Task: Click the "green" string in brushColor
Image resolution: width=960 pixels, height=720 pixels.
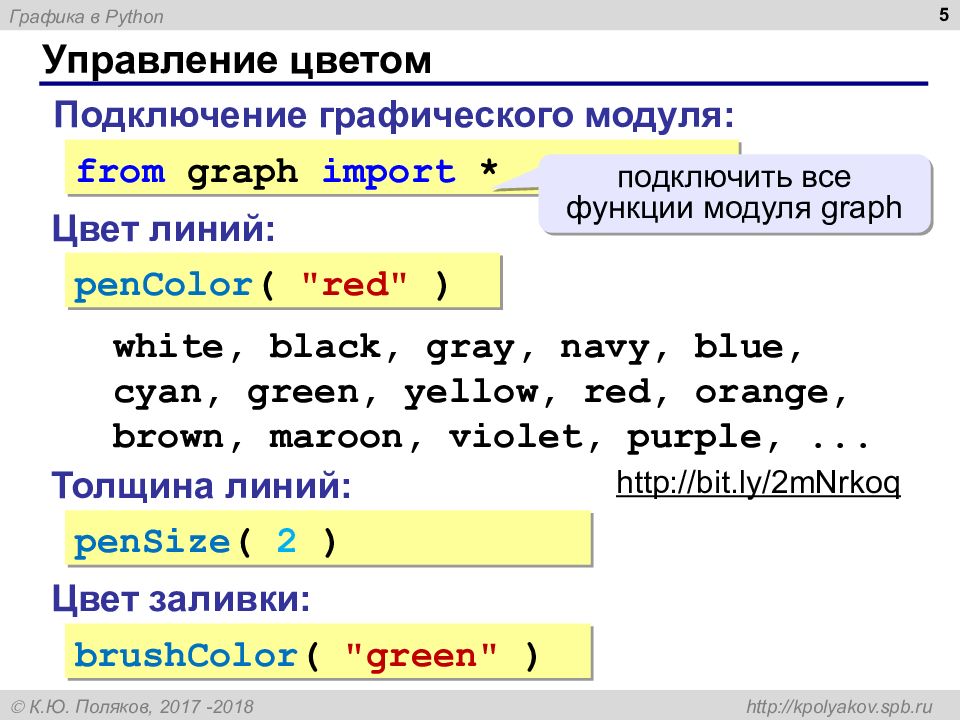Action: point(421,656)
